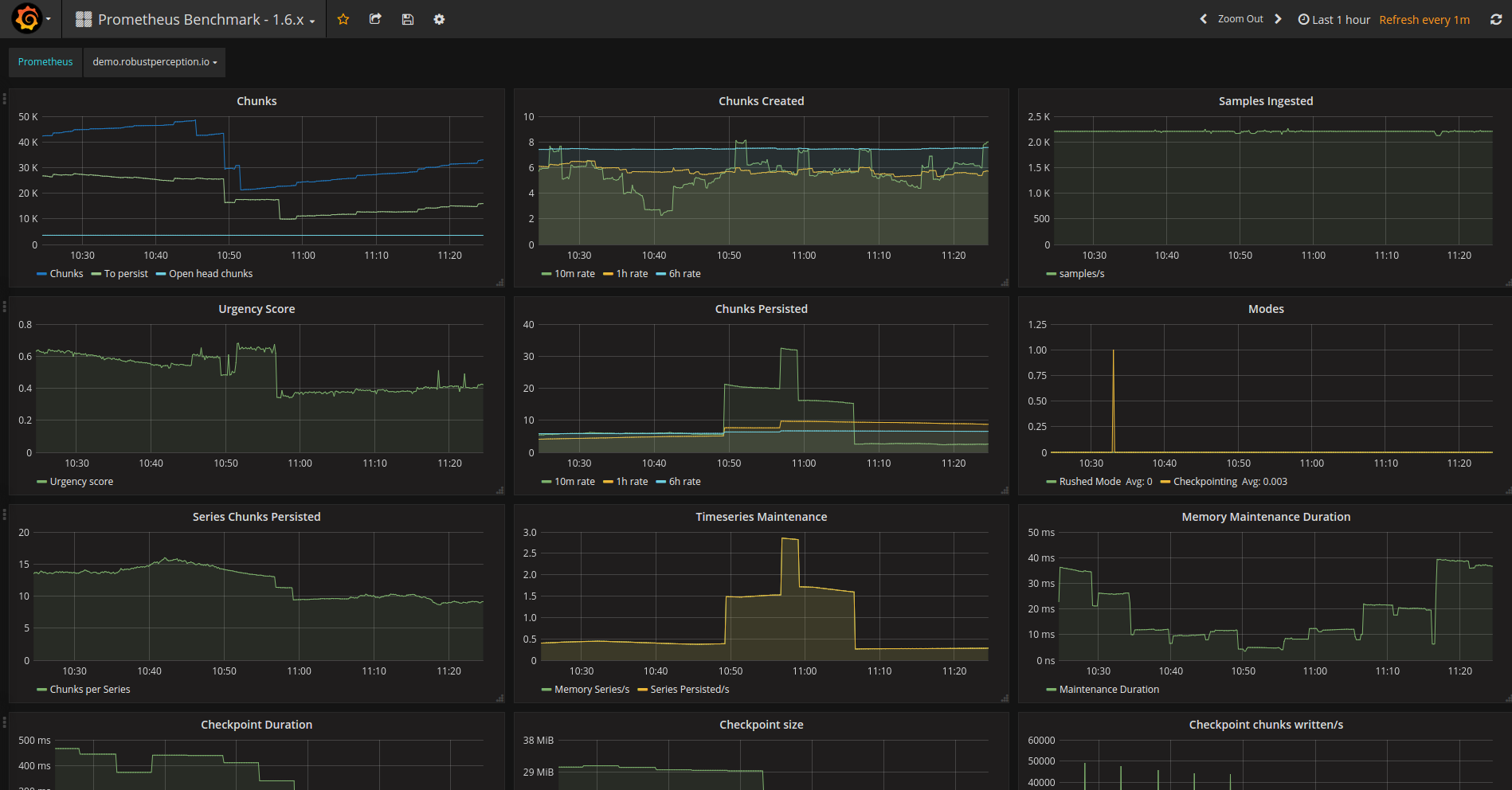
Task: Grab Series Chunks Persisted panel resize handle
Action: (x=500, y=698)
